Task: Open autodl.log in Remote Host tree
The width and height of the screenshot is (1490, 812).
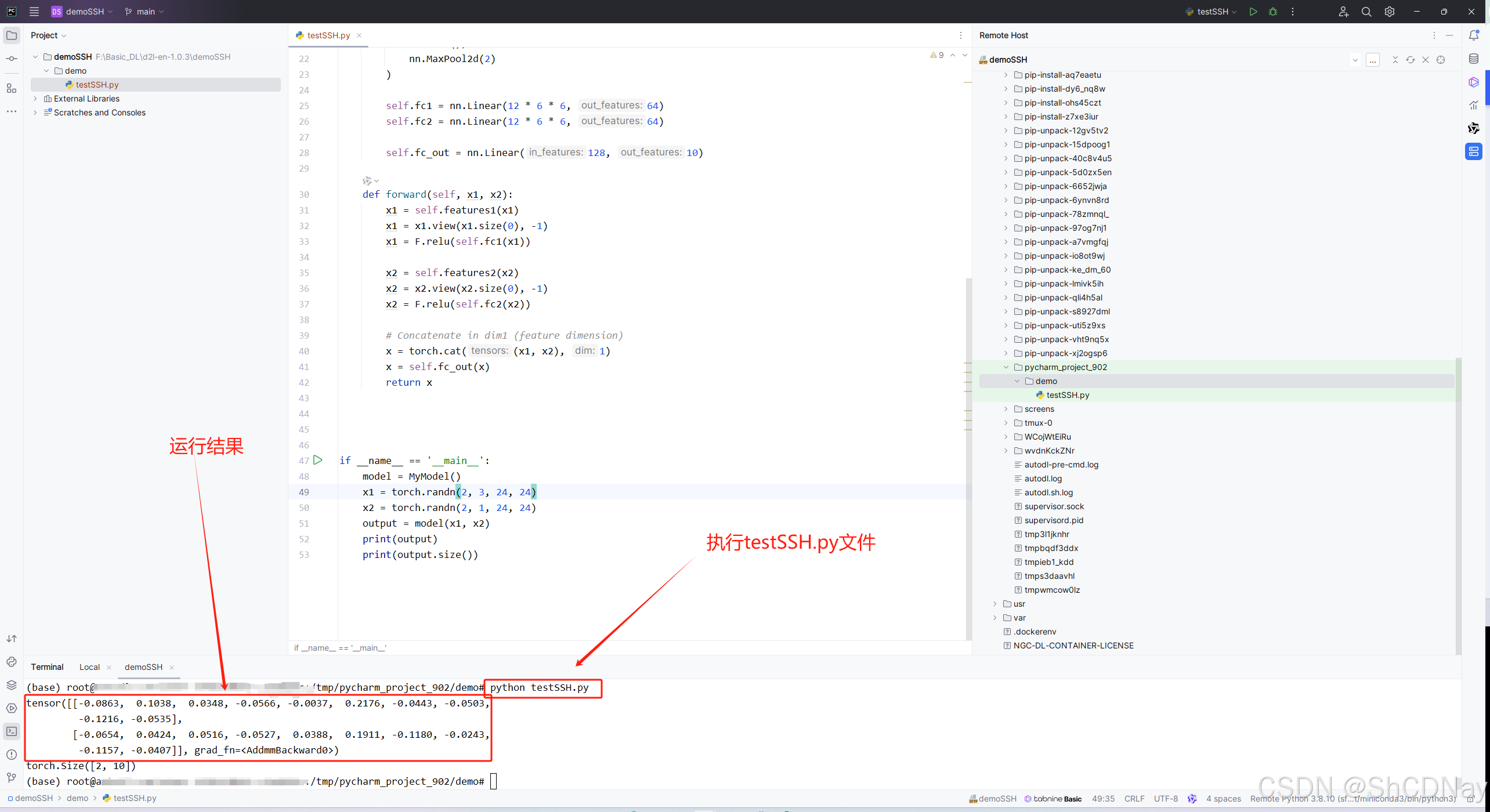Action: point(1043,478)
